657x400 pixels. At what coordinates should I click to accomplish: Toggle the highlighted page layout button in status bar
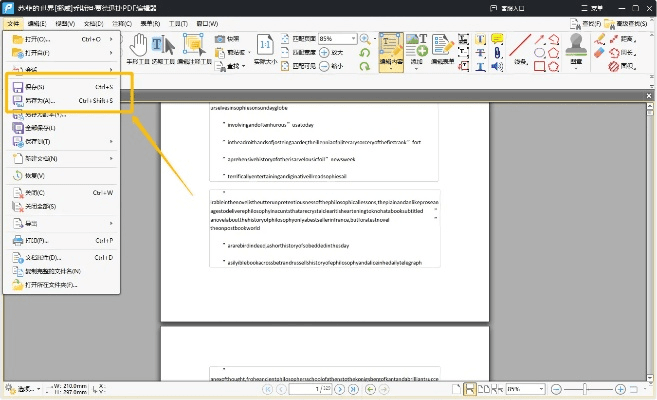[x=469, y=389]
